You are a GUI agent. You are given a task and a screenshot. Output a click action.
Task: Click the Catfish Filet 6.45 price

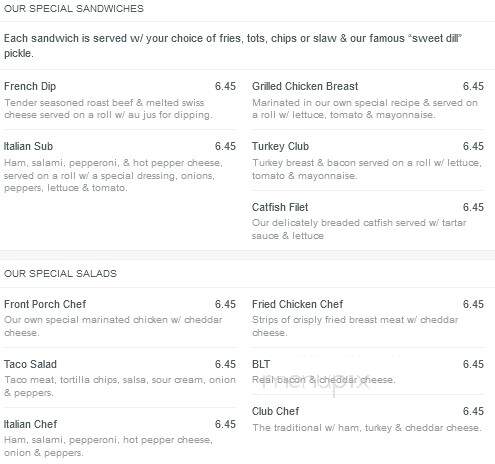coord(473,207)
